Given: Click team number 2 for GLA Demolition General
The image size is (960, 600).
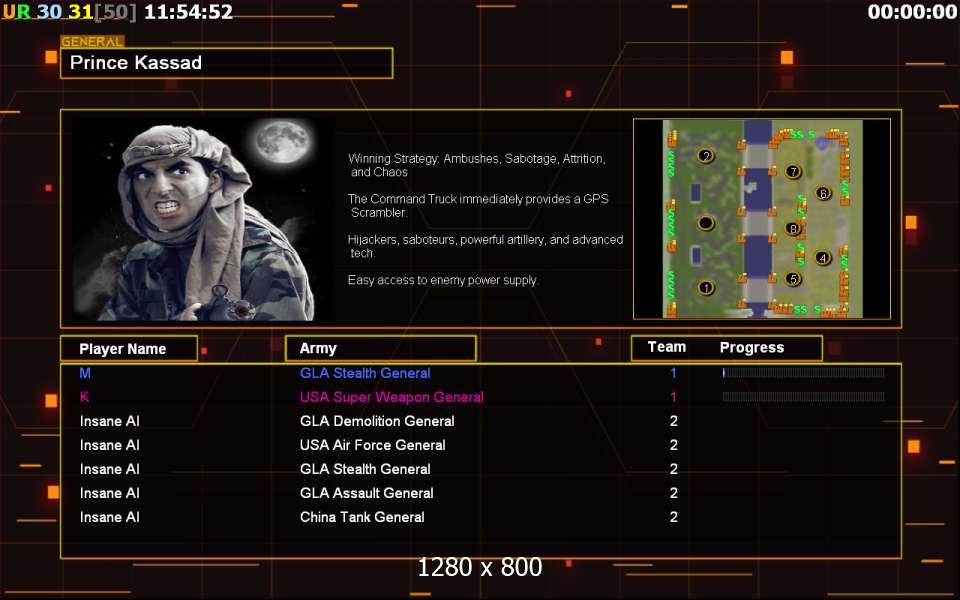Looking at the screenshot, I should (x=673, y=421).
